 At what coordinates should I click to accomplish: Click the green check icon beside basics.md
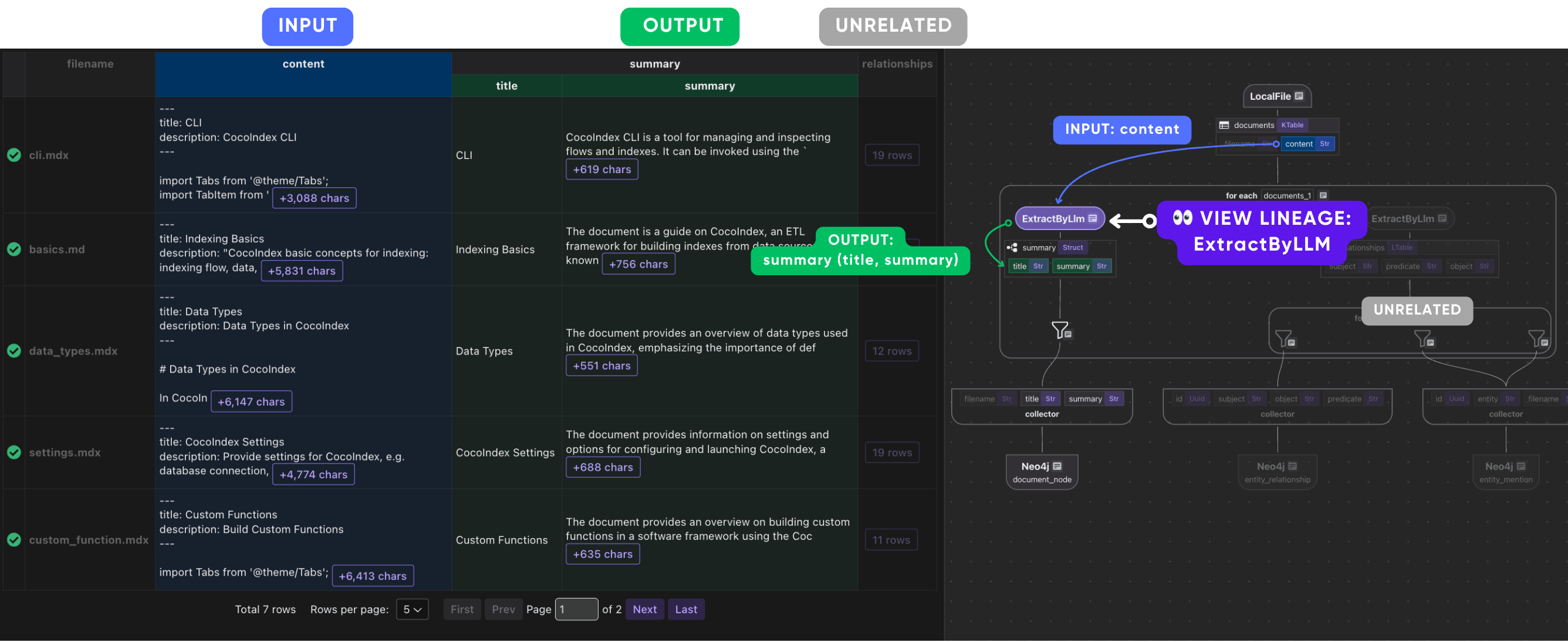coord(14,249)
